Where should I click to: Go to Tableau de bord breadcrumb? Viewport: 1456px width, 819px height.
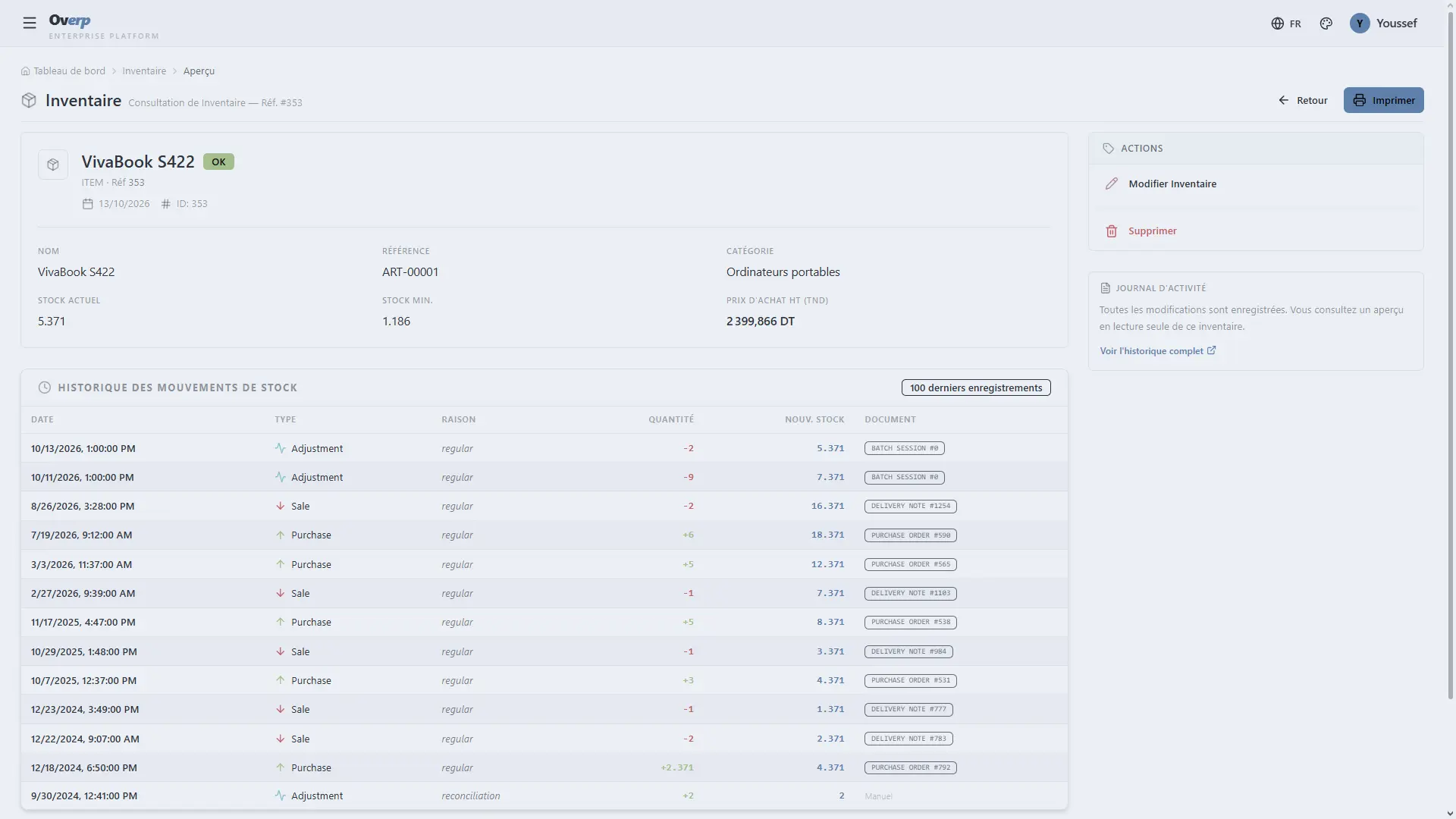coord(69,71)
